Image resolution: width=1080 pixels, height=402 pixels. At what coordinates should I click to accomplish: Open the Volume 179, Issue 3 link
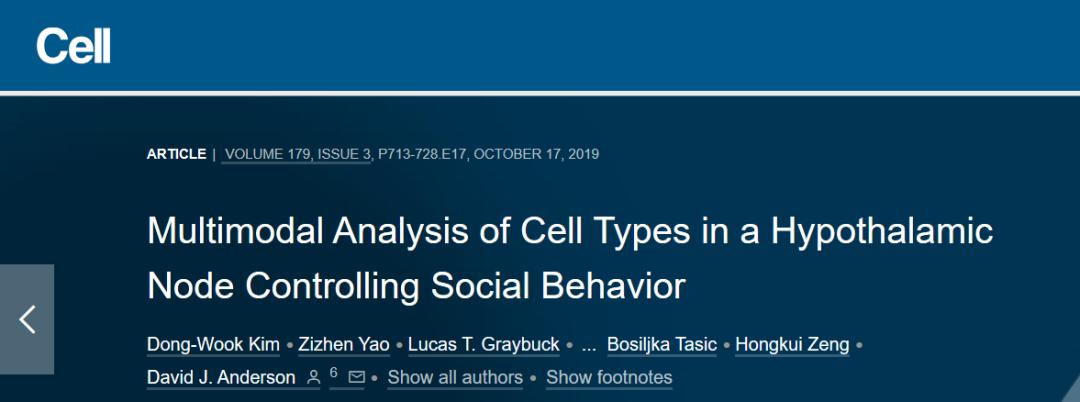(x=299, y=154)
